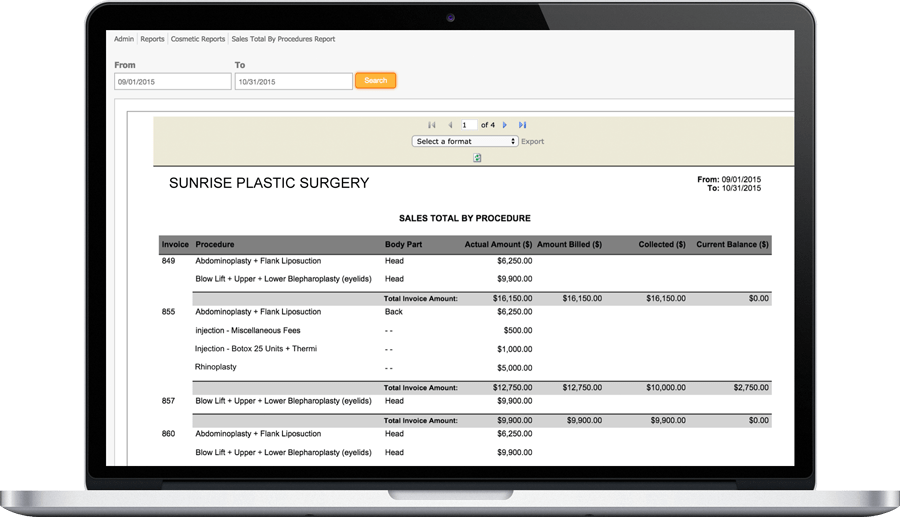Click the Body Part column header
This screenshot has height=517, width=900.
click(x=403, y=244)
